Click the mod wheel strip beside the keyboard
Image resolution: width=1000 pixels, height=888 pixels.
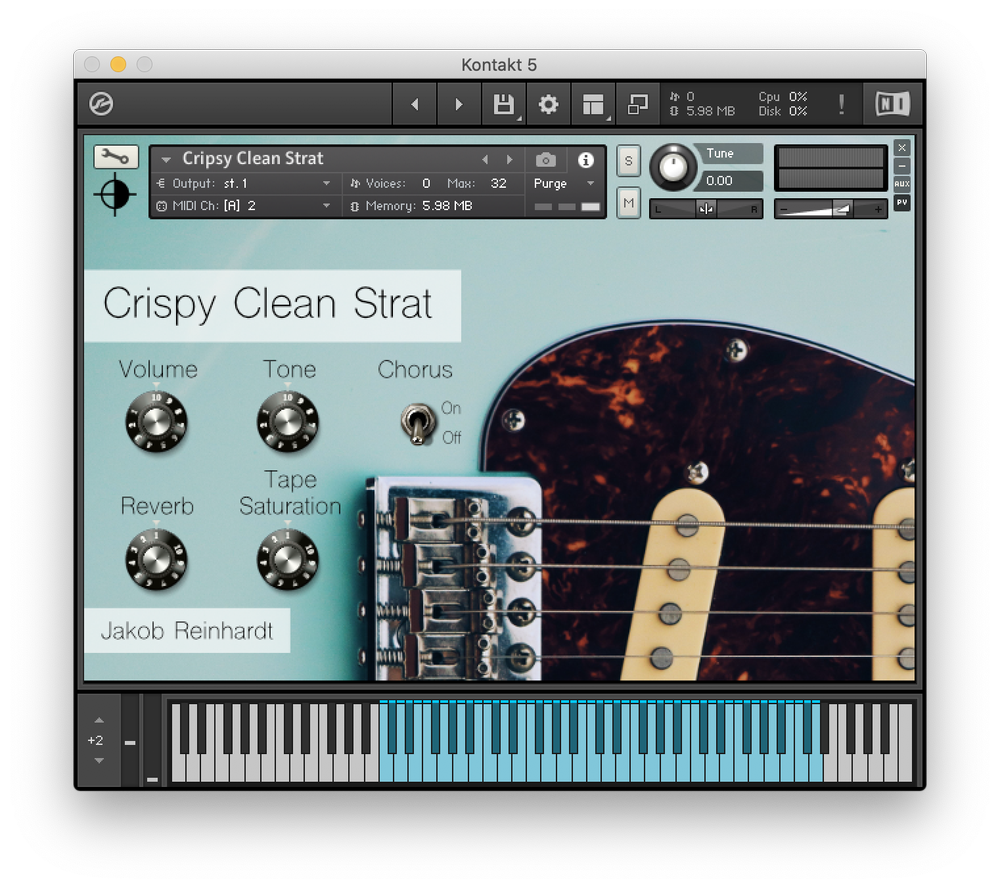click(x=152, y=740)
